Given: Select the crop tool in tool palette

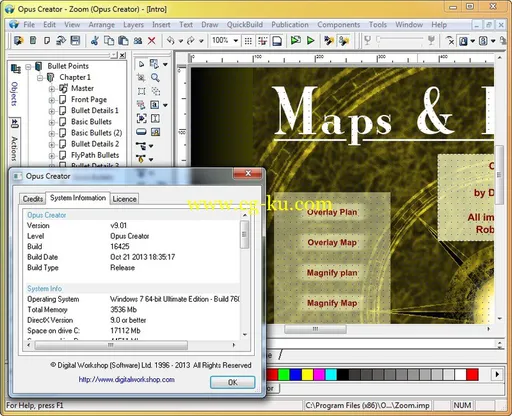Looking at the screenshot, I should coord(141,78).
